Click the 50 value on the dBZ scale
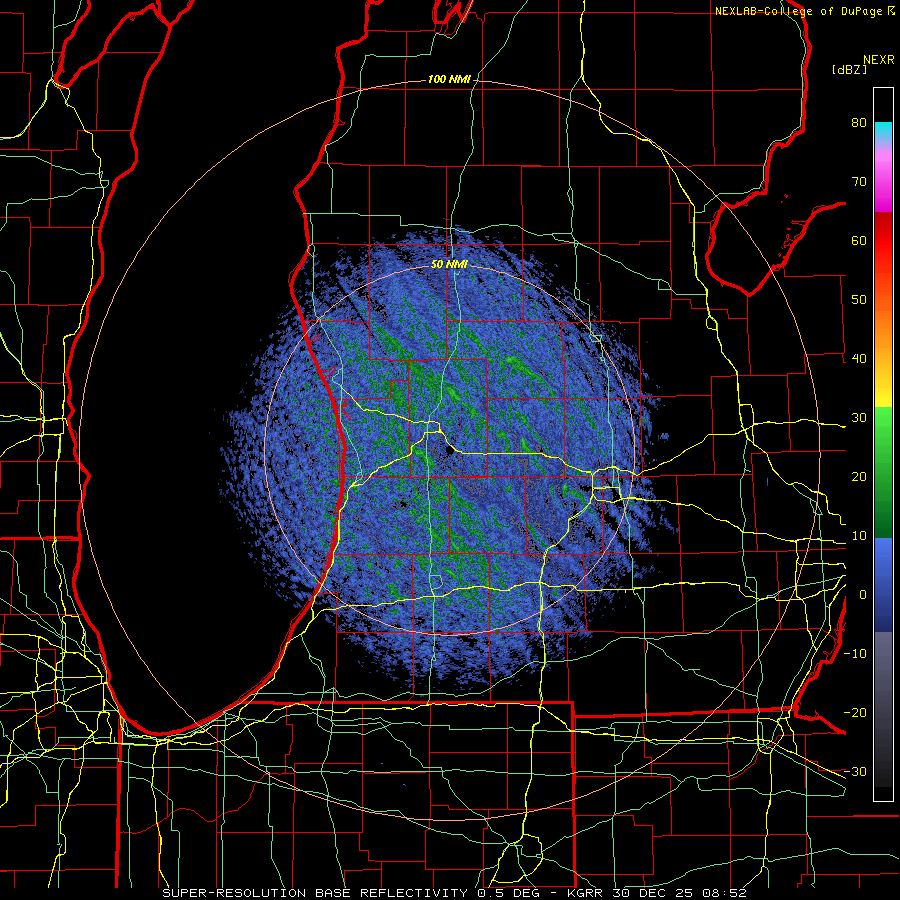This screenshot has height=900, width=900. (859, 300)
